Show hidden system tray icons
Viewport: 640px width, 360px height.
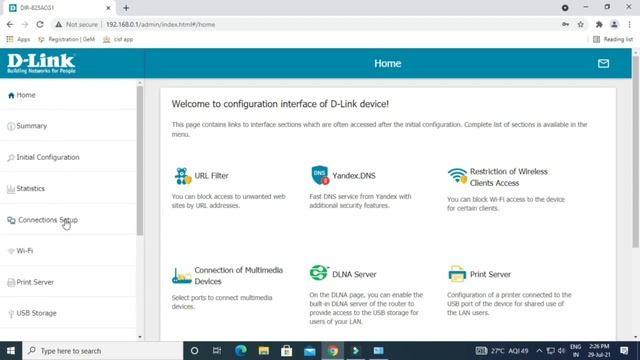click(x=539, y=351)
